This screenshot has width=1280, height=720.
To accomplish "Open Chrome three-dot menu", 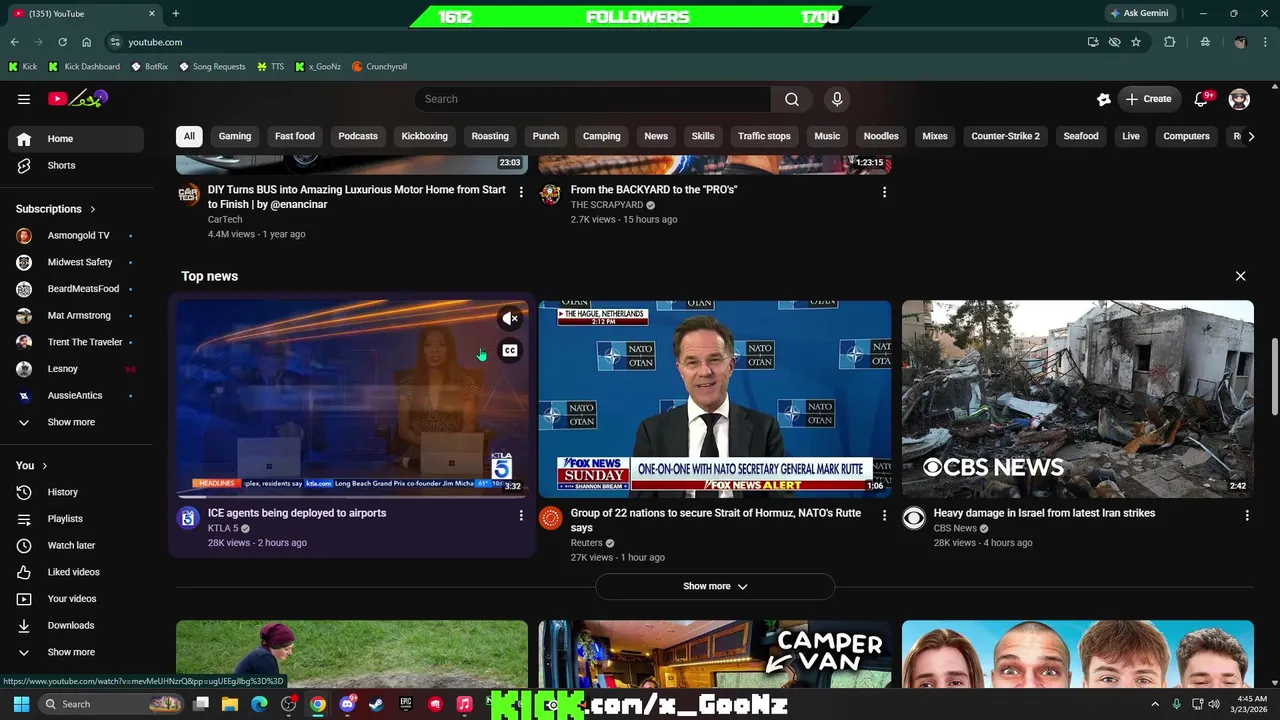I will pos(1265,42).
